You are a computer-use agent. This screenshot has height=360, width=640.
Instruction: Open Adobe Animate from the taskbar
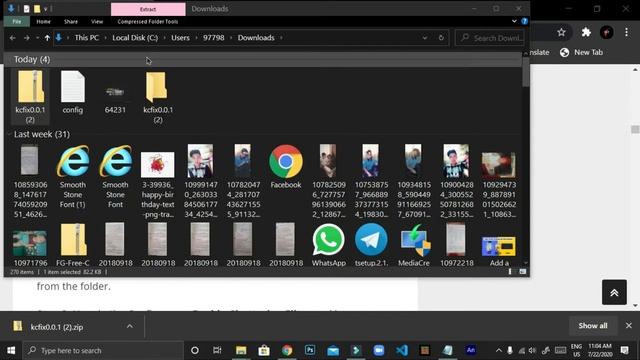(x=471, y=350)
